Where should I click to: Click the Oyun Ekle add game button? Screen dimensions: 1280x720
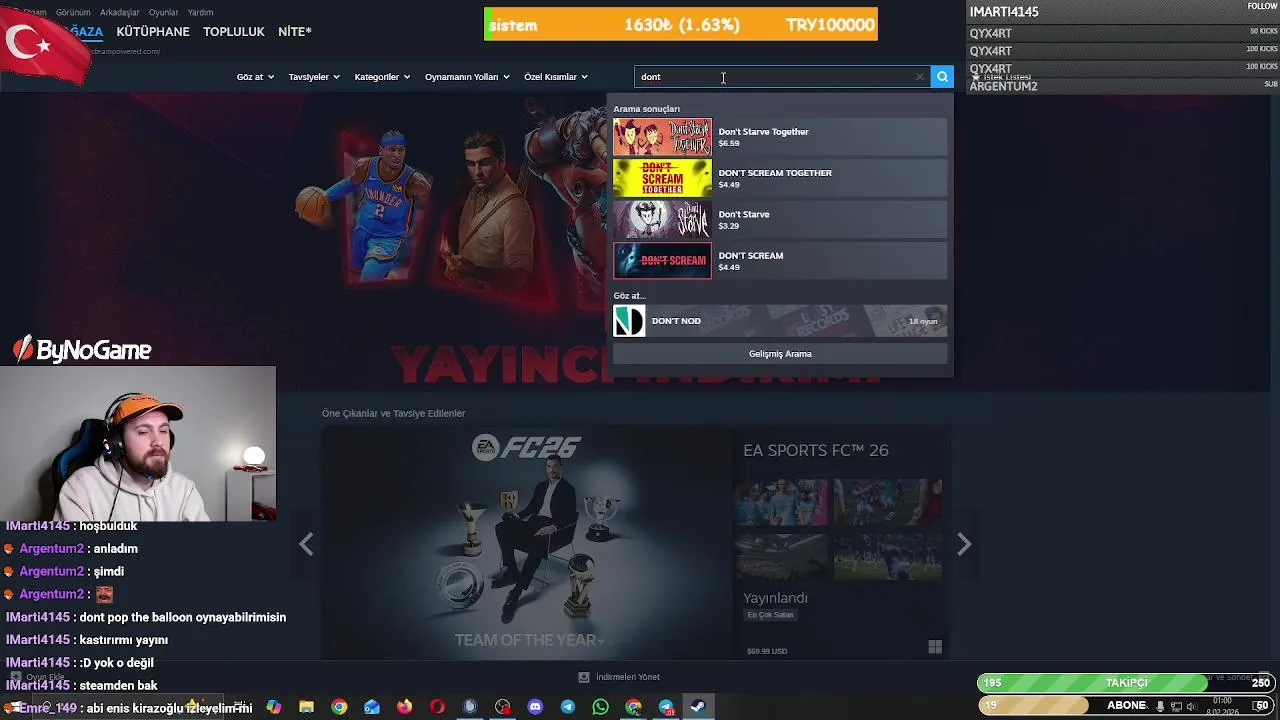tap(38, 677)
